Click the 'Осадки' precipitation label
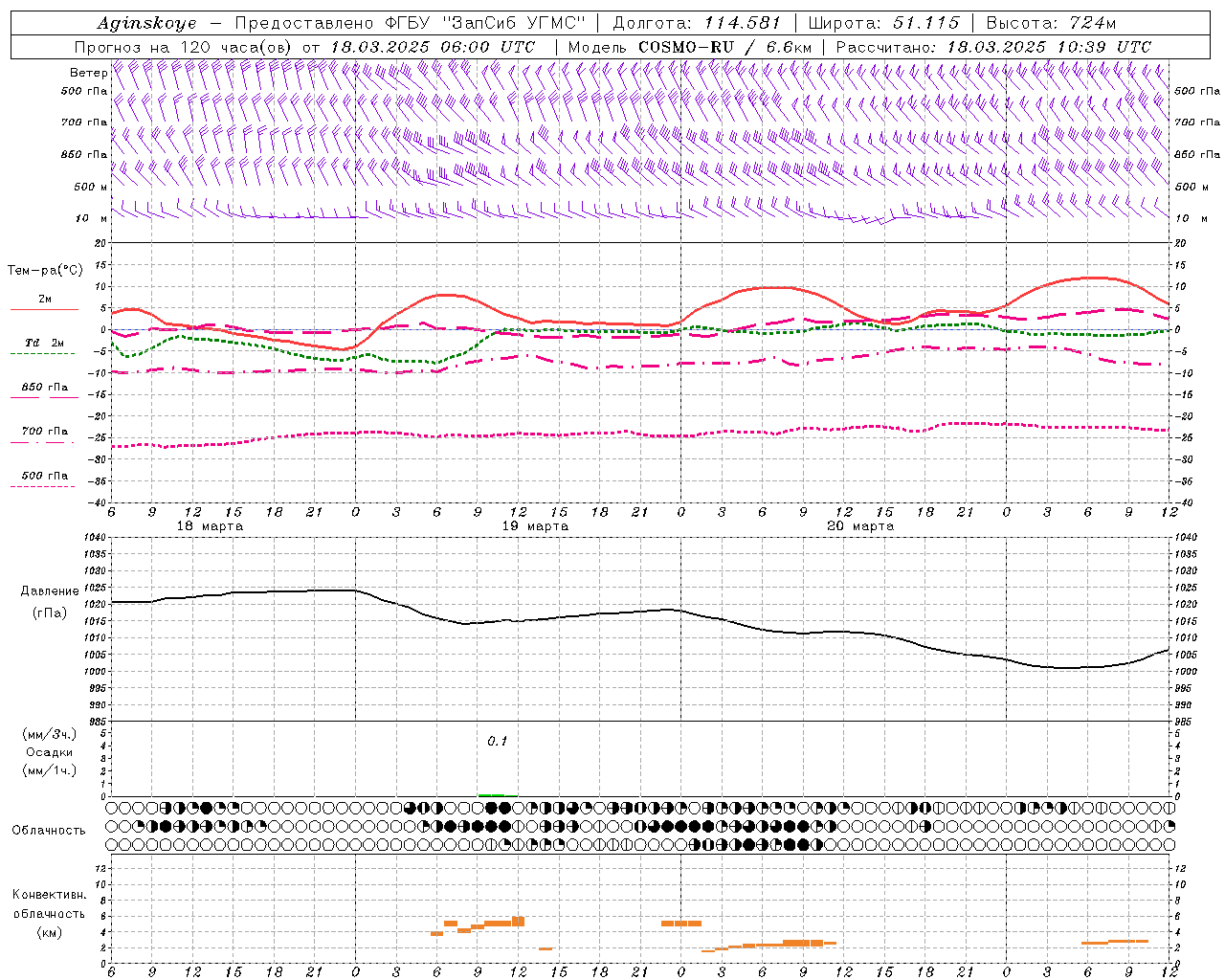The width and height of the screenshot is (1225, 980). point(50,752)
